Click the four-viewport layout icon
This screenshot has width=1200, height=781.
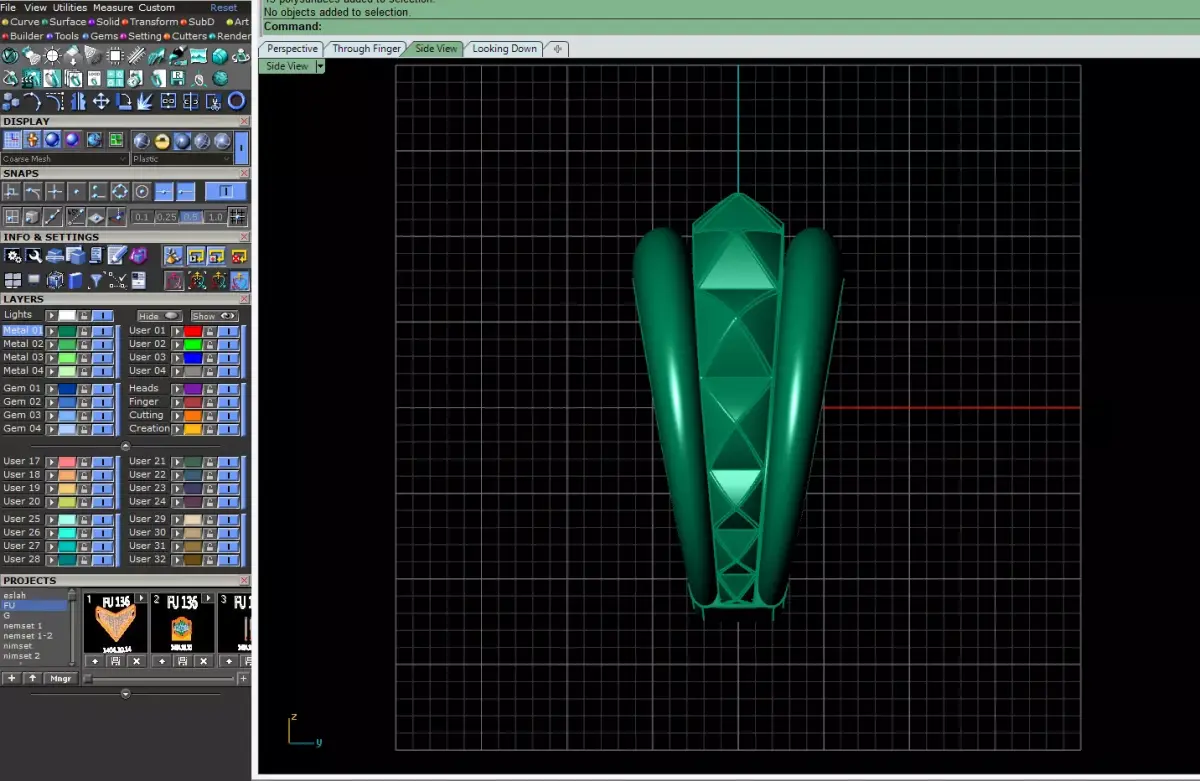[x=13, y=281]
